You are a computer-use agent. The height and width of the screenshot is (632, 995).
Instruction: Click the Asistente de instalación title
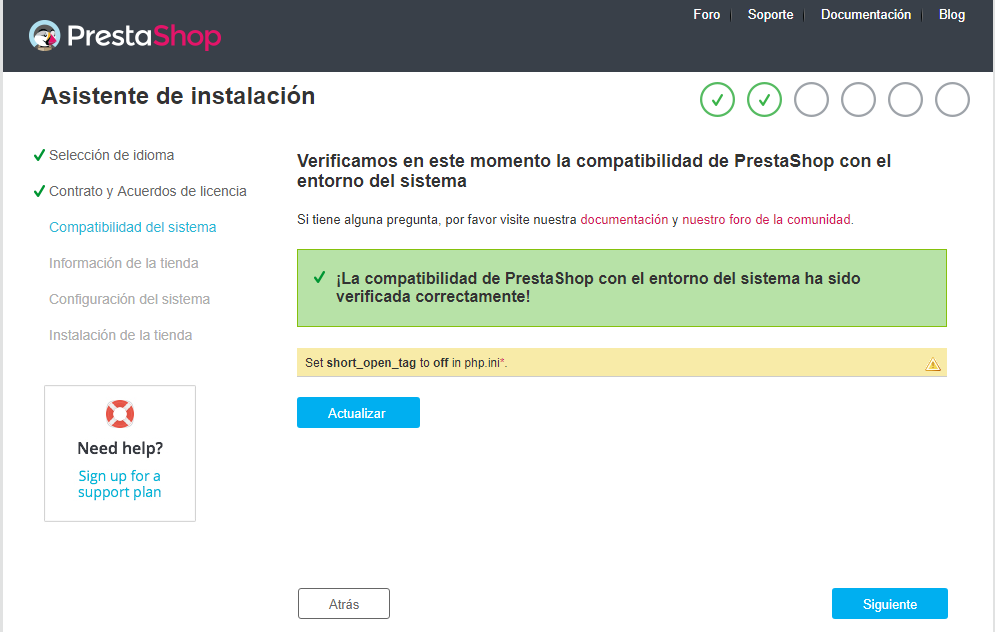click(x=178, y=96)
